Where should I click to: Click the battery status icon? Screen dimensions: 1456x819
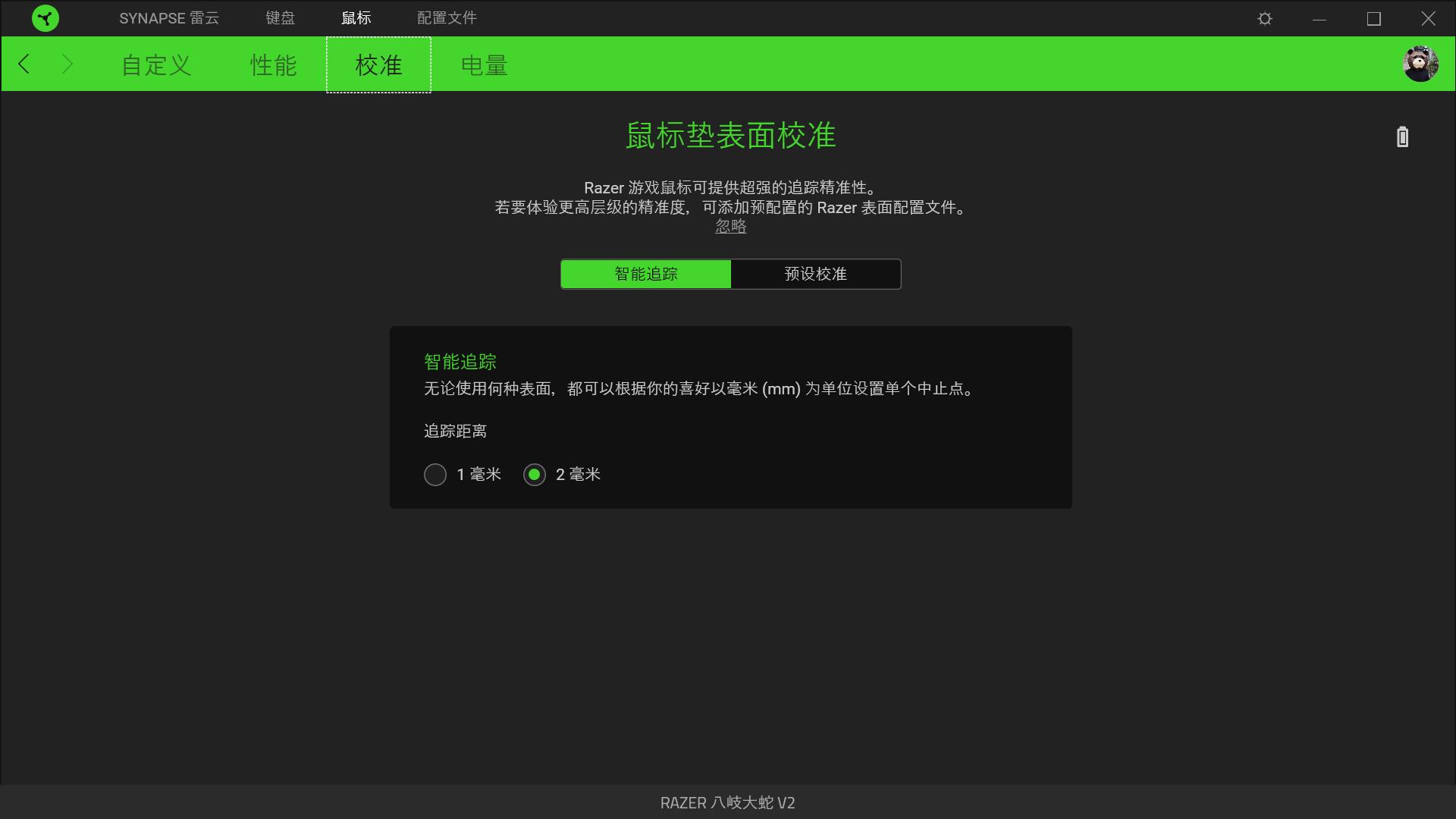pos(1401,136)
